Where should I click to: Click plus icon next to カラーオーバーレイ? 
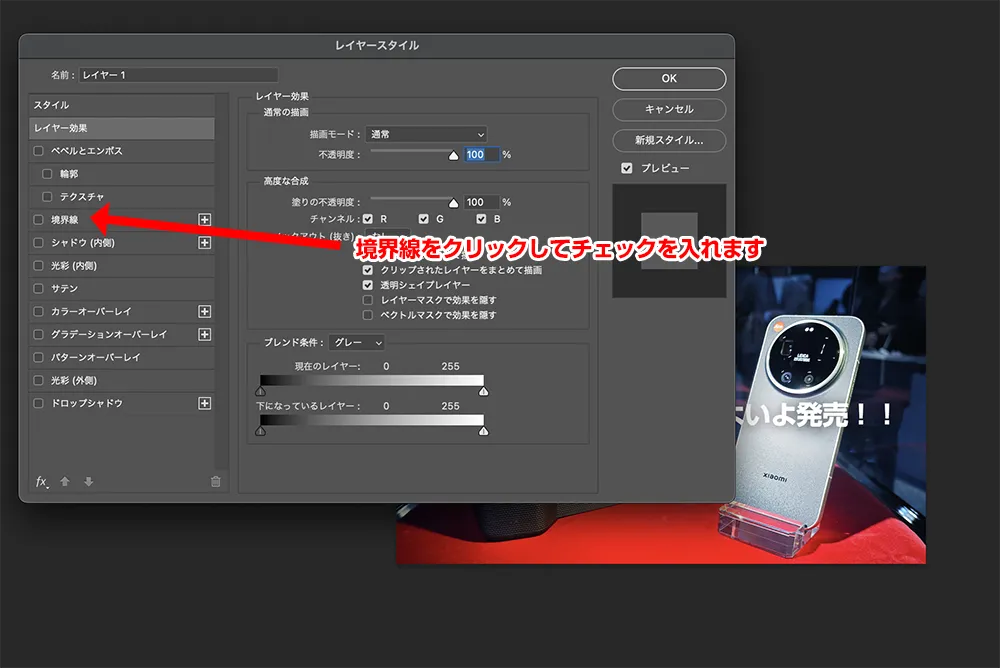(x=205, y=311)
